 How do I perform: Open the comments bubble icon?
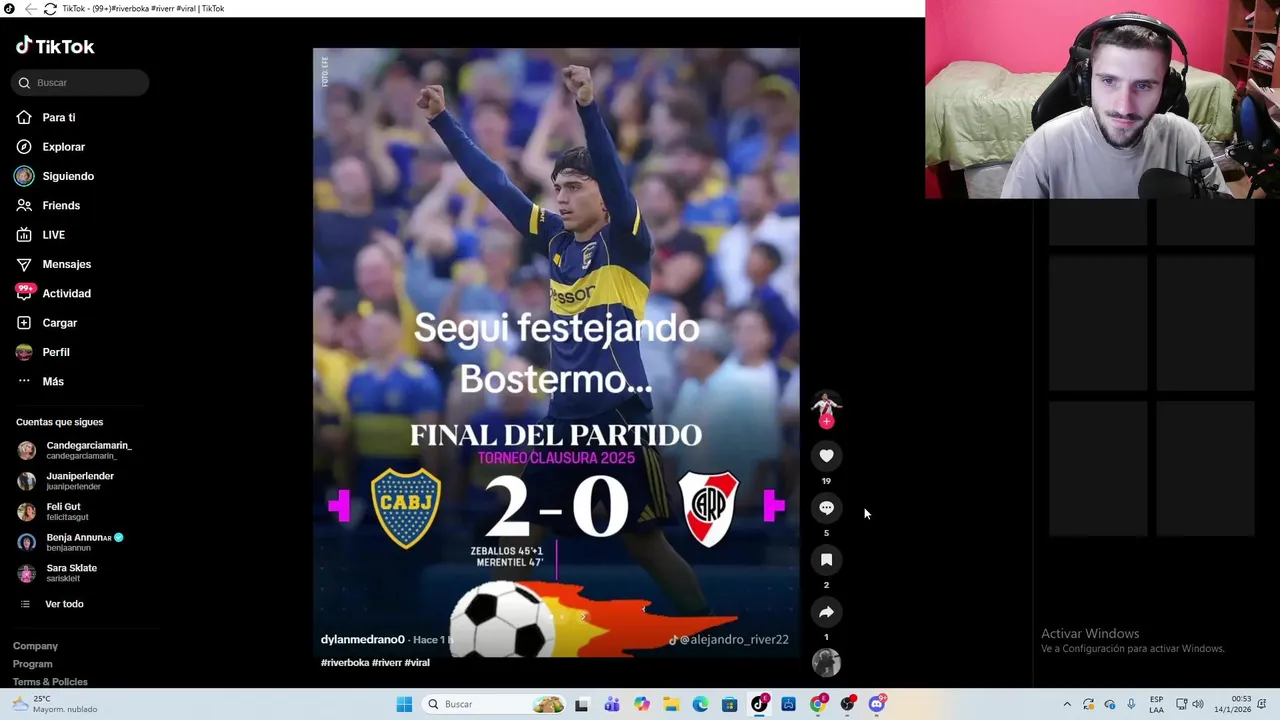pos(826,508)
